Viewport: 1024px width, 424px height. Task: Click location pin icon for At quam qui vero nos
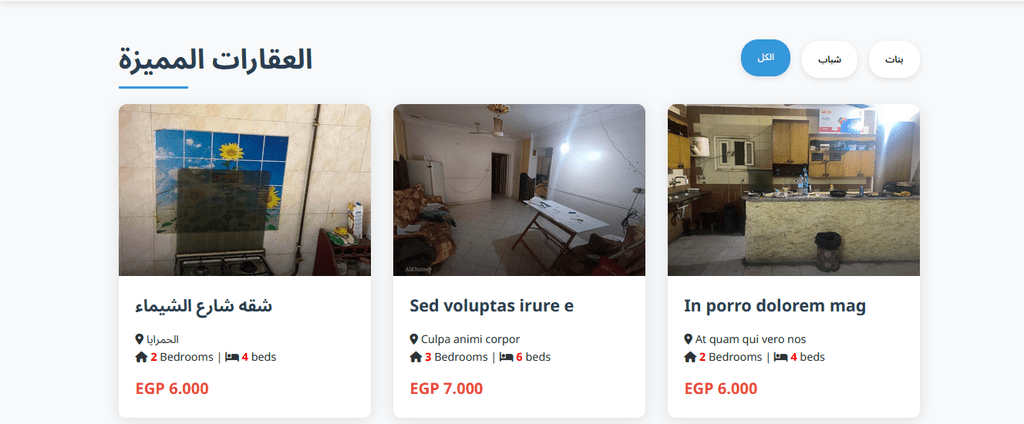689,339
